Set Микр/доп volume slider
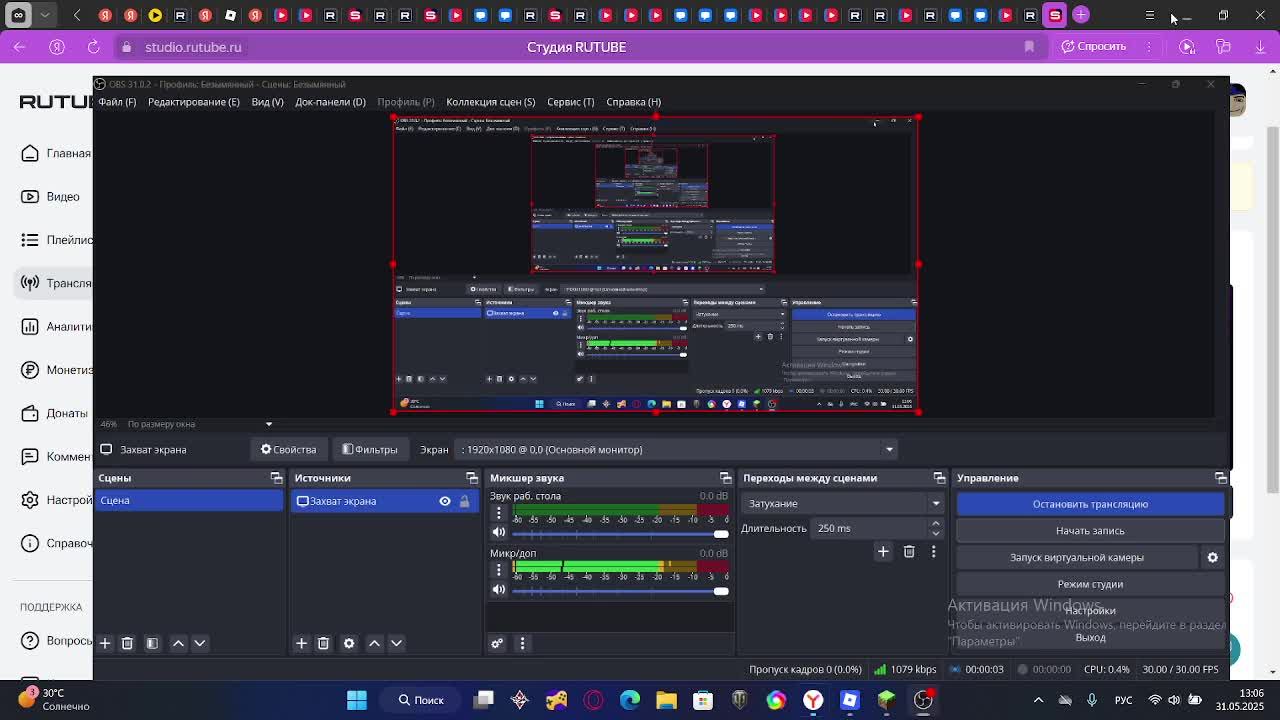1280x720 pixels. pos(620,590)
